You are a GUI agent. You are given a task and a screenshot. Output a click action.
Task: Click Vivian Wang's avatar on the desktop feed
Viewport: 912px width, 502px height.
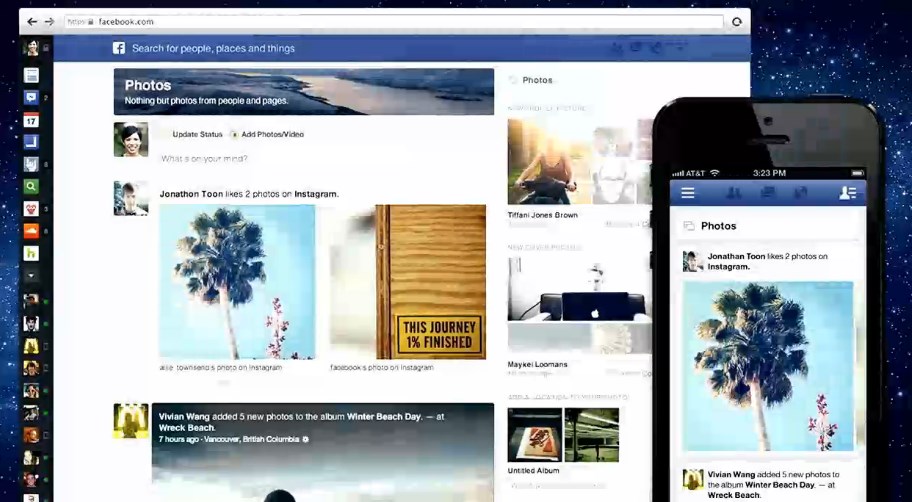click(x=131, y=421)
